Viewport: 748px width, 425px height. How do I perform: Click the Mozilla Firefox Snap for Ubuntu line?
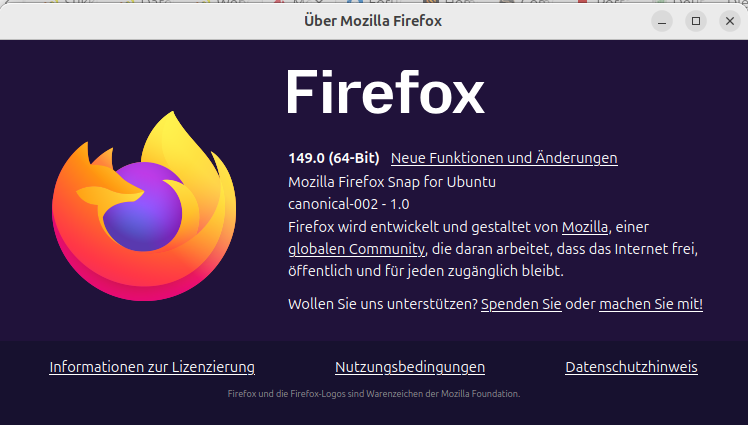392,182
